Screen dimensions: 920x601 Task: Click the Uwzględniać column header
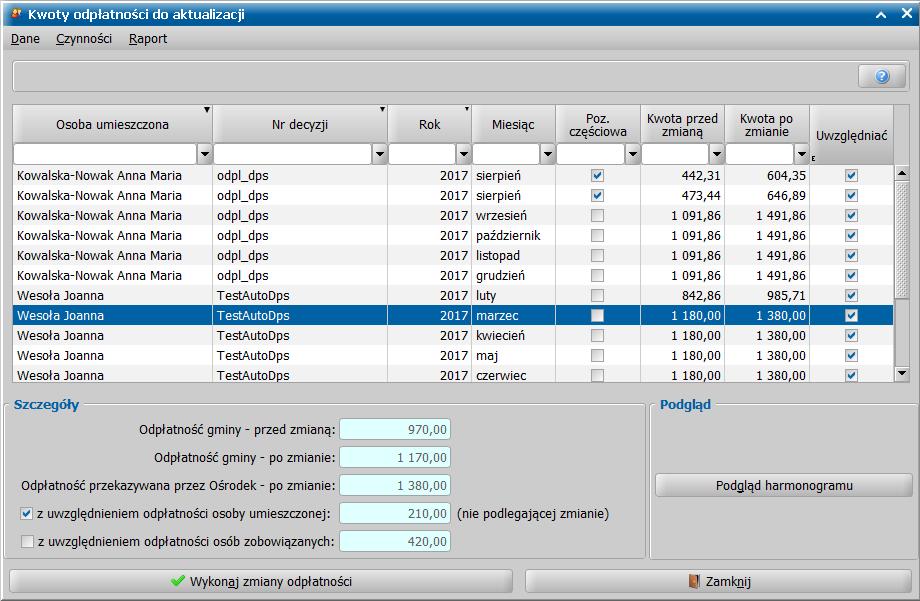tap(851, 135)
